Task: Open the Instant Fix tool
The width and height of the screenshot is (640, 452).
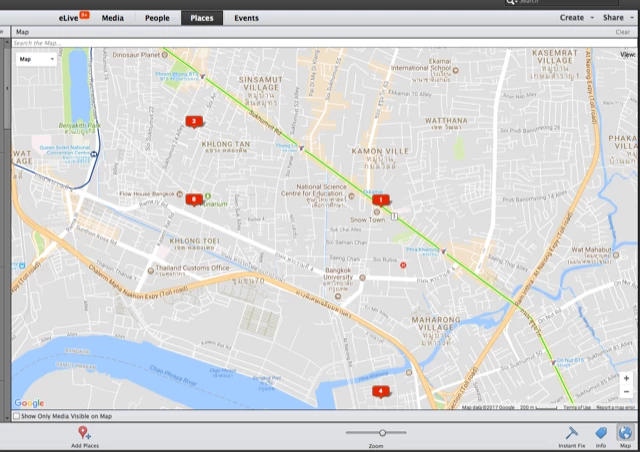Action: coord(572,433)
